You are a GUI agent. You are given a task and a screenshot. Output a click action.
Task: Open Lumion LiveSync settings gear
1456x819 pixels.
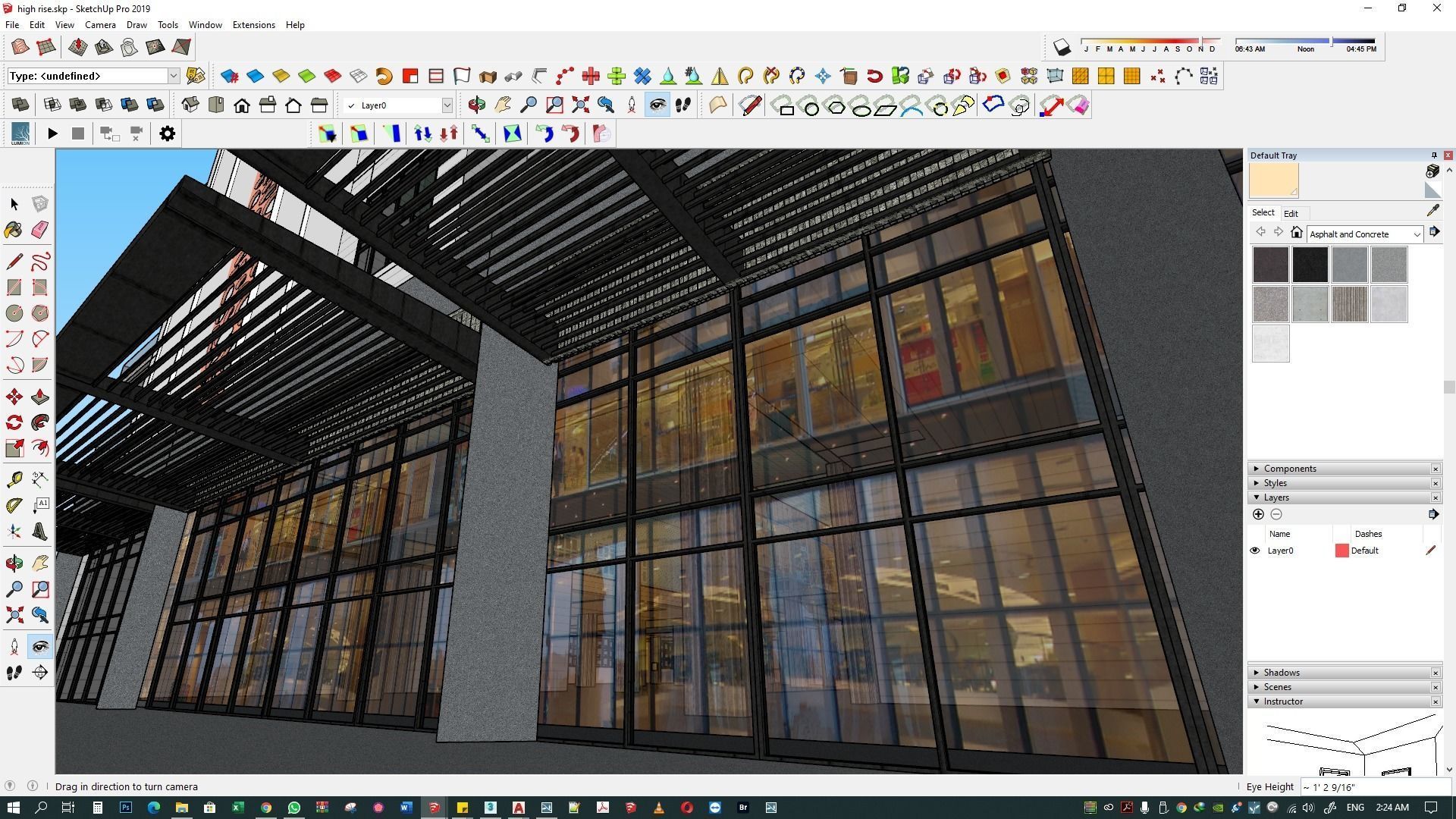pos(167,134)
